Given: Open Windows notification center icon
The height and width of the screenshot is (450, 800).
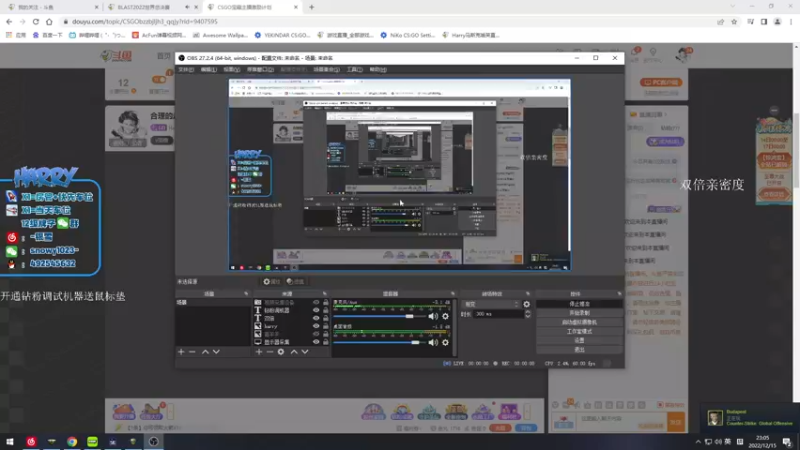Looking at the screenshot, I should (787, 442).
